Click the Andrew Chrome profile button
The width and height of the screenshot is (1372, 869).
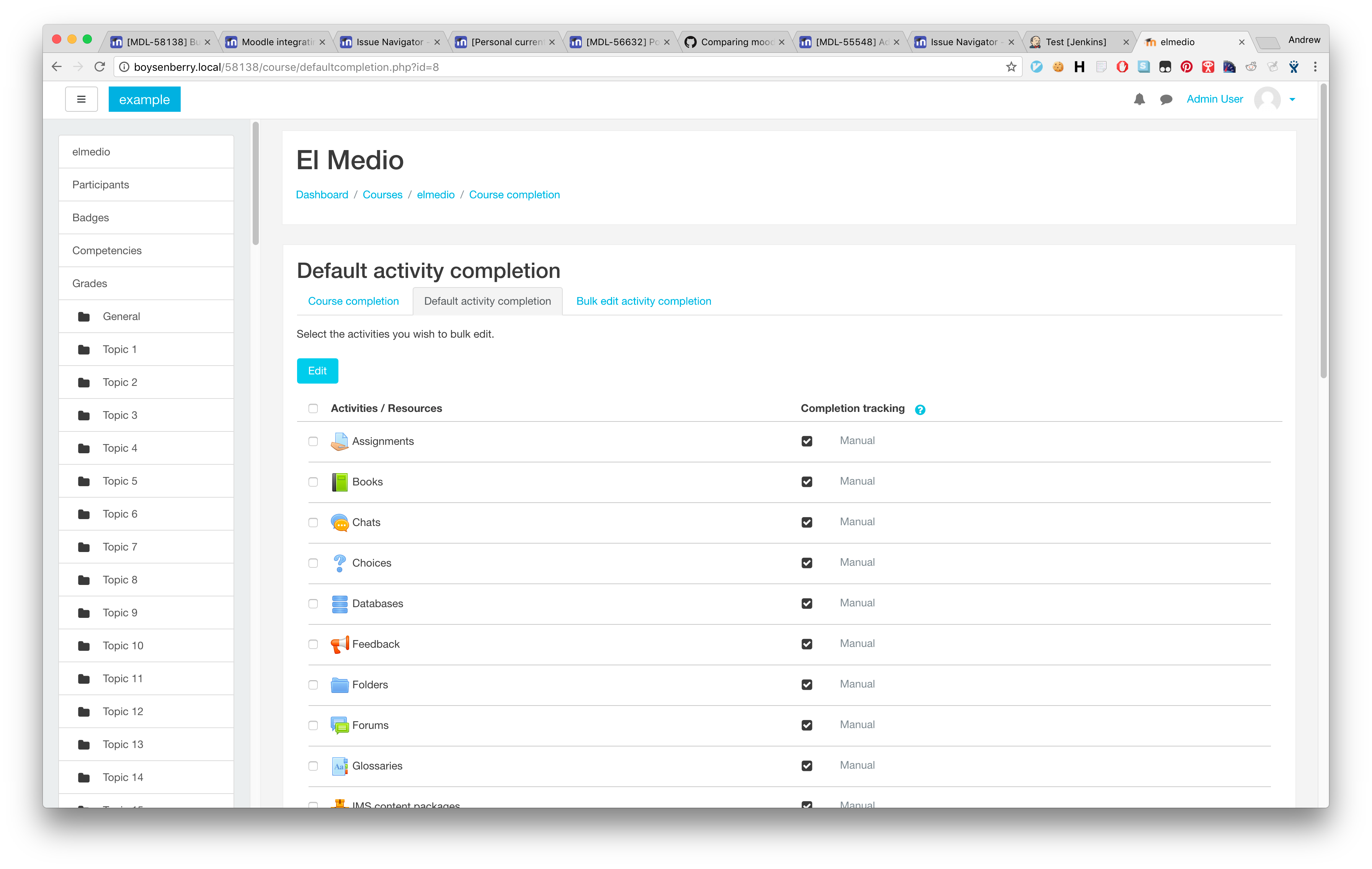tap(1303, 40)
